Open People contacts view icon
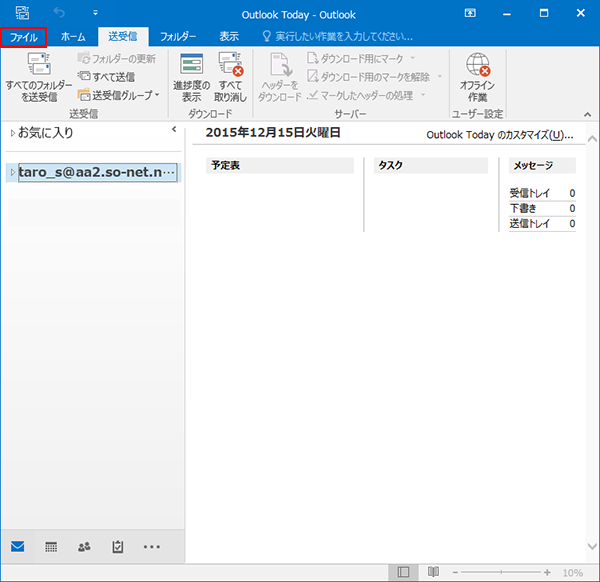600x582 pixels. pyautogui.click(x=84, y=546)
